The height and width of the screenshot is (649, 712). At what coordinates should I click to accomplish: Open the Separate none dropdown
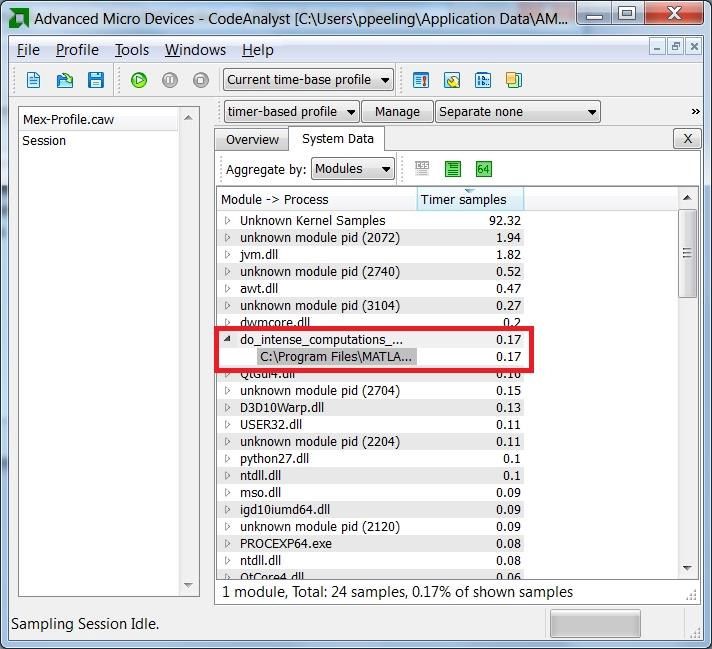518,112
